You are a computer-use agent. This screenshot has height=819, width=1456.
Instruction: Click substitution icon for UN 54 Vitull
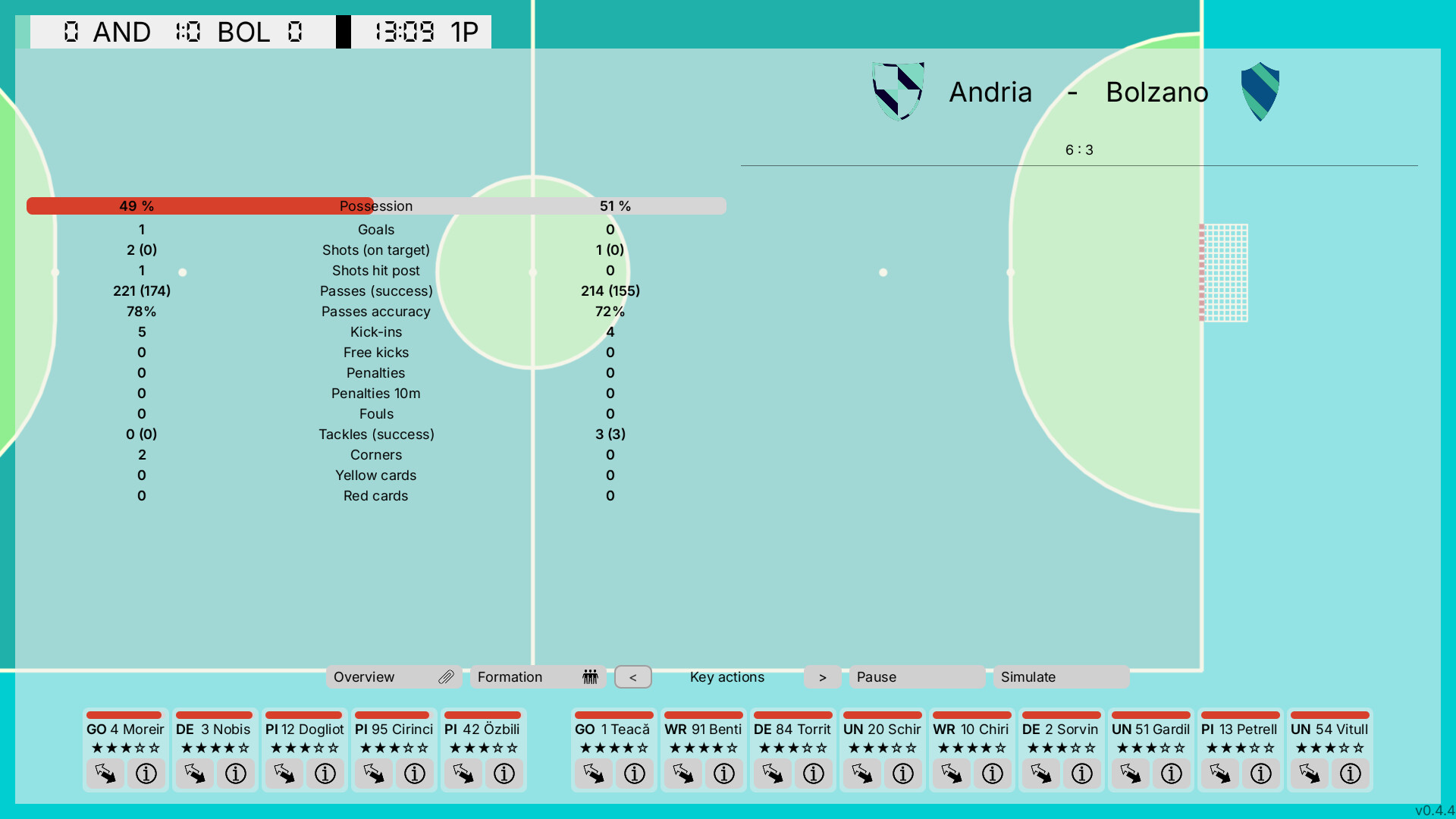[1309, 773]
